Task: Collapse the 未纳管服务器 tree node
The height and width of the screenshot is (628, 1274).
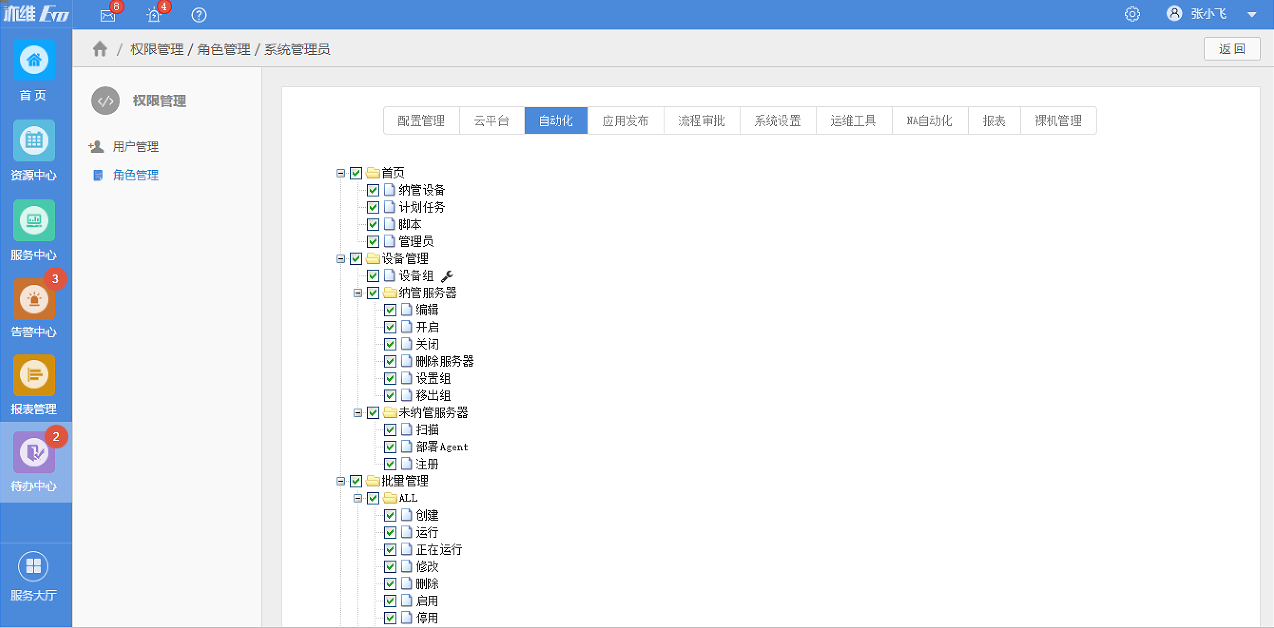Action: [358, 412]
